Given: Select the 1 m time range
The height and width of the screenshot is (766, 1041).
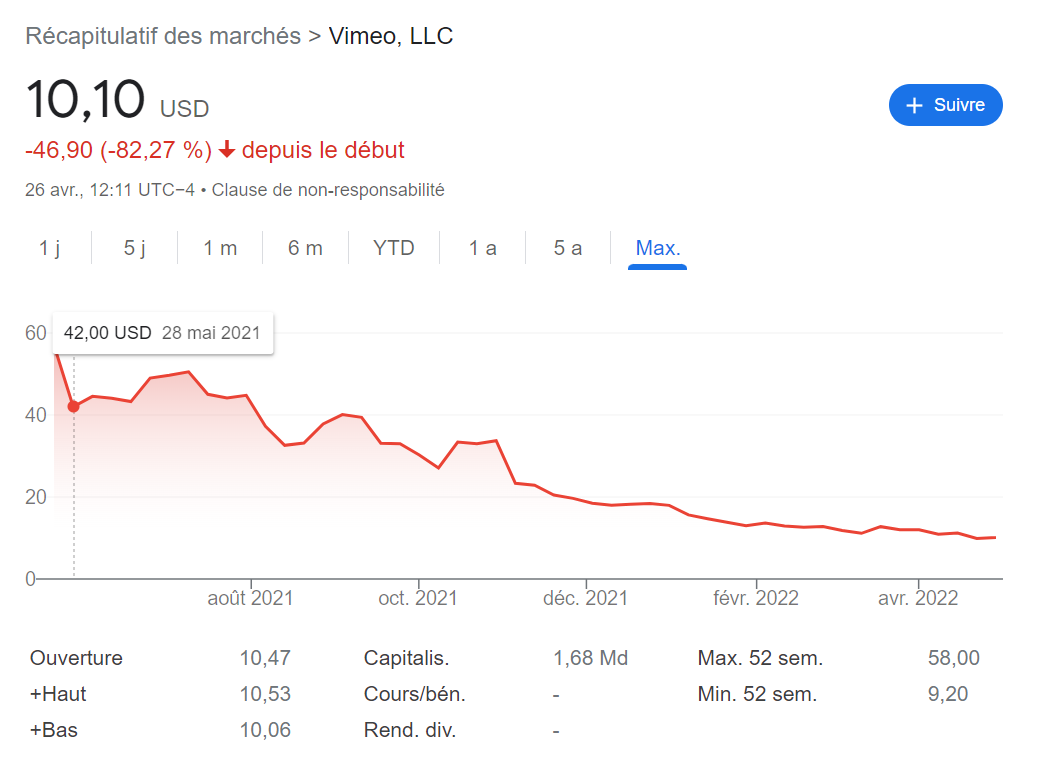Looking at the screenshot, I should 220,248.
